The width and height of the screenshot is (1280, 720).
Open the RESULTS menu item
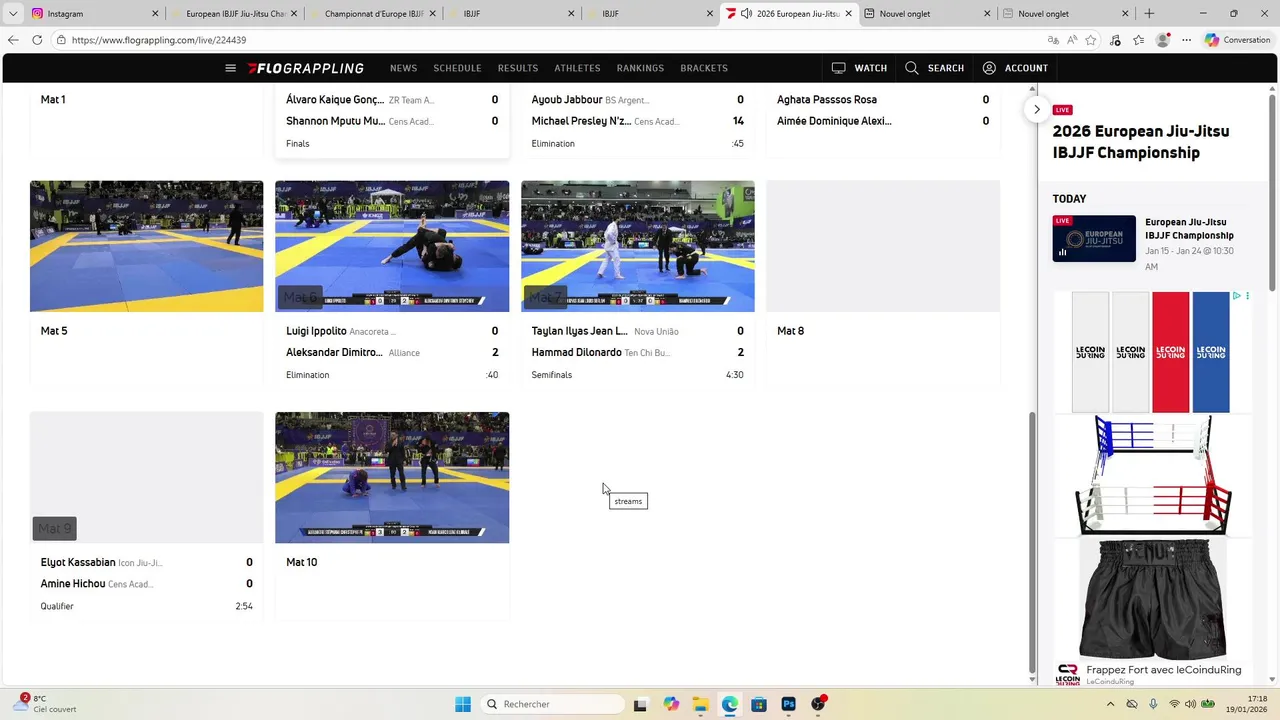coord(518,68)
